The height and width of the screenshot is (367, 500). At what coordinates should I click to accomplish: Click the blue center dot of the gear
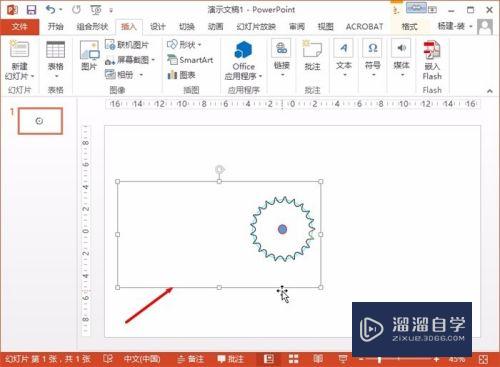282,229
